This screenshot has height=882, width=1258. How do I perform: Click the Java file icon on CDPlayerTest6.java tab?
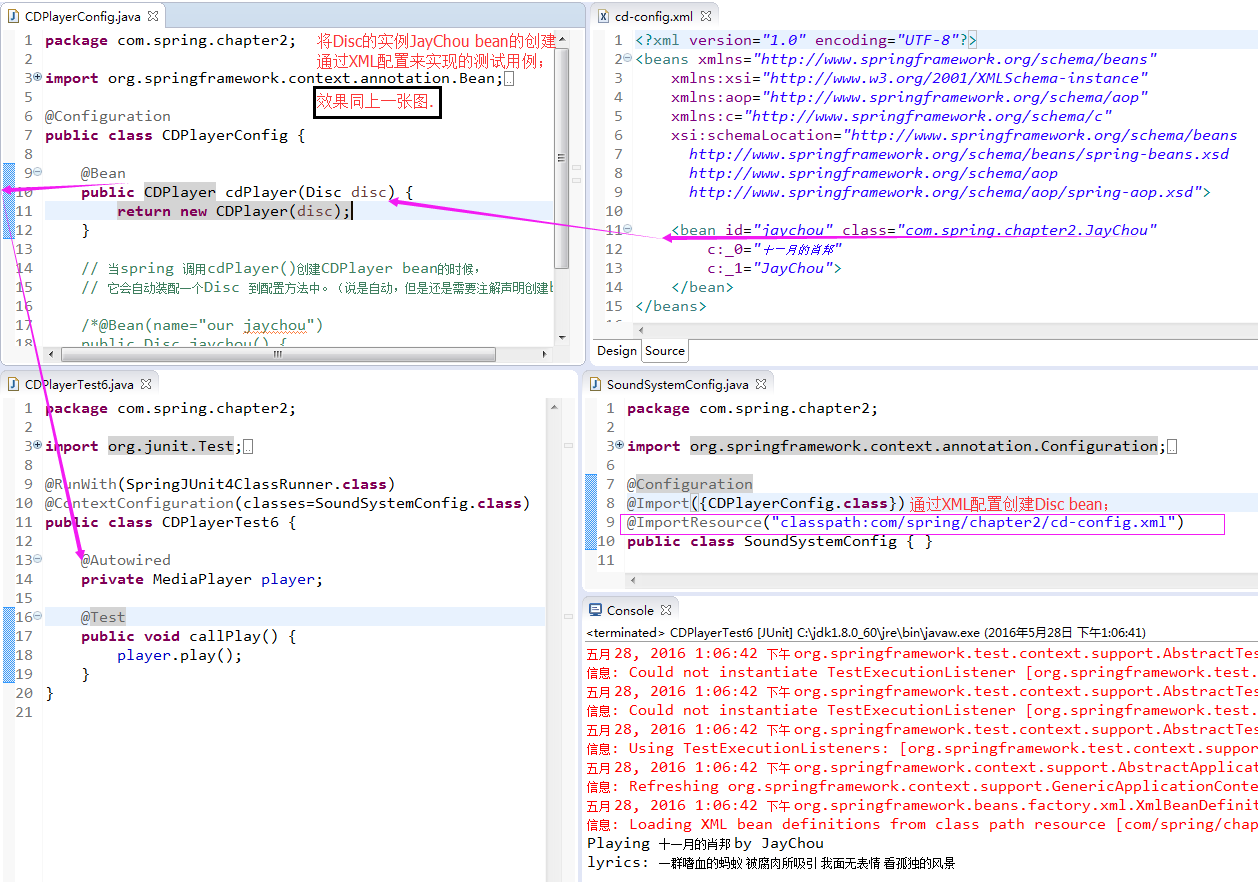(x=14, y=384)
